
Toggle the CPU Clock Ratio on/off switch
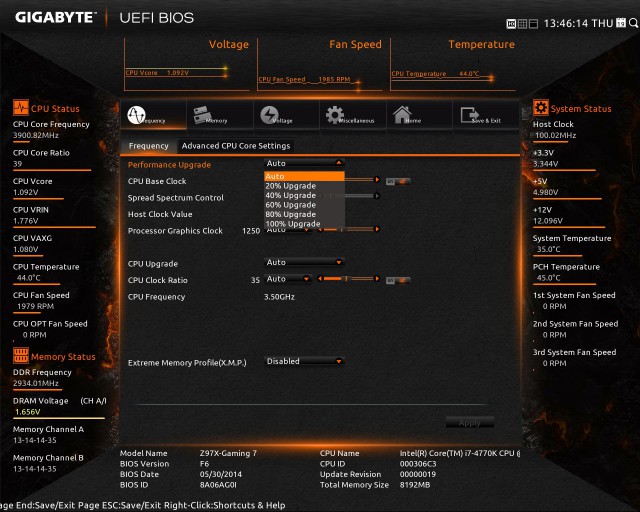coord(398,280)
